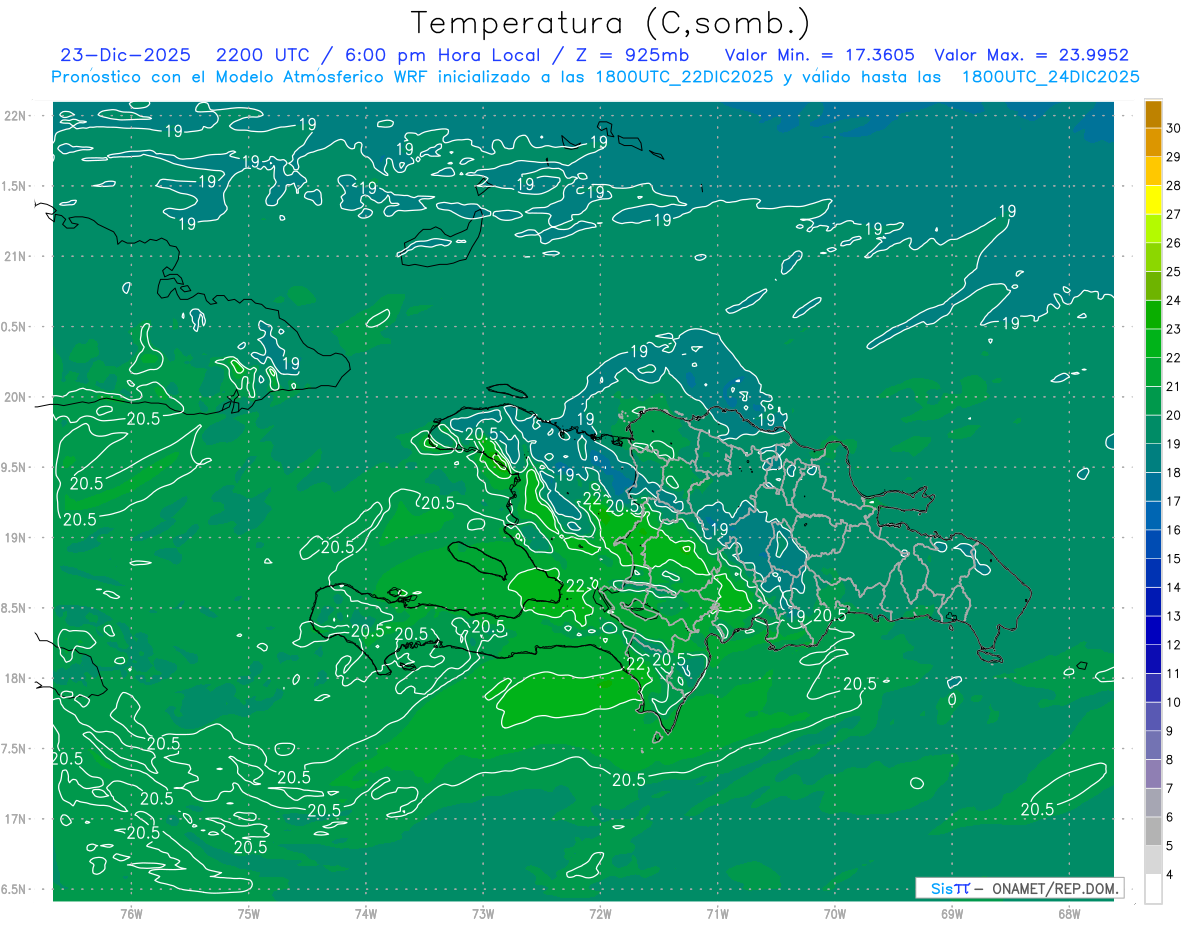
Task: Click the '68W' longitude axis label
Action: (x=1069, y=913)
